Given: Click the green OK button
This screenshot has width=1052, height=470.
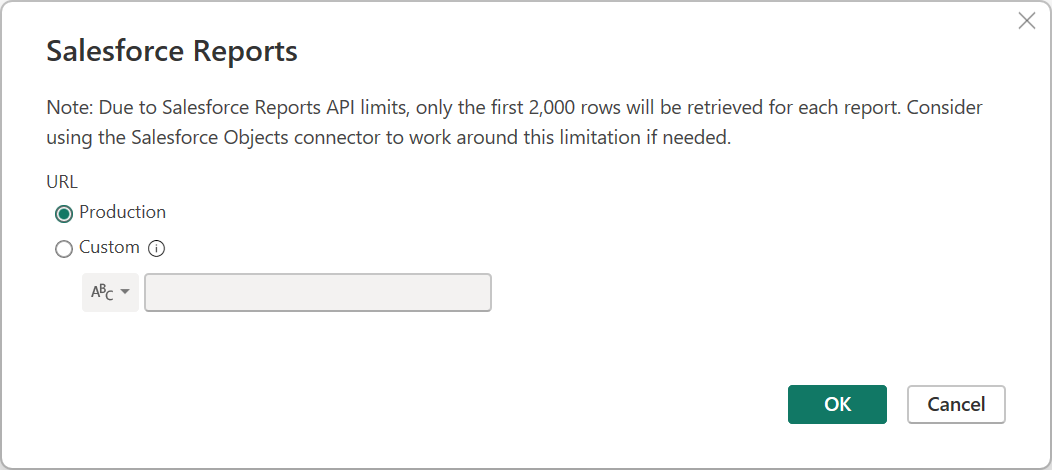Looking at the screenshot, I should pyautogui.click(x=837, y=404).
